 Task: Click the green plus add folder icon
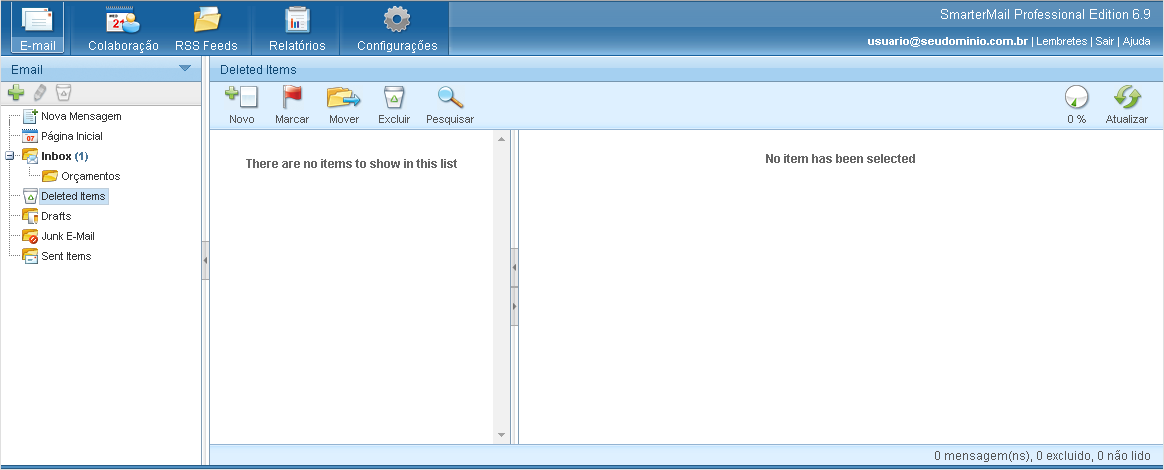pos(15,93)
